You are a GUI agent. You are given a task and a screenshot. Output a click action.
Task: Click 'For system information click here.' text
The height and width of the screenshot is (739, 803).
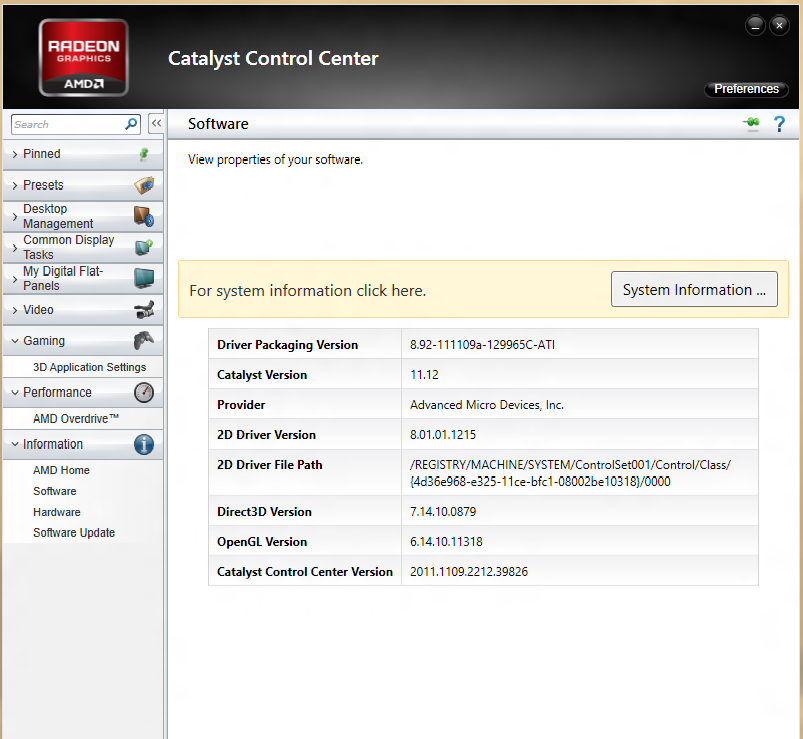[307, 290]
